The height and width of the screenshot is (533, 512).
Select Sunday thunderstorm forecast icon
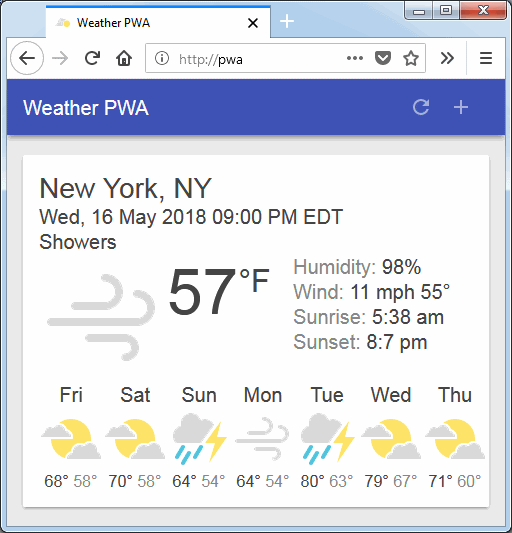200,439
